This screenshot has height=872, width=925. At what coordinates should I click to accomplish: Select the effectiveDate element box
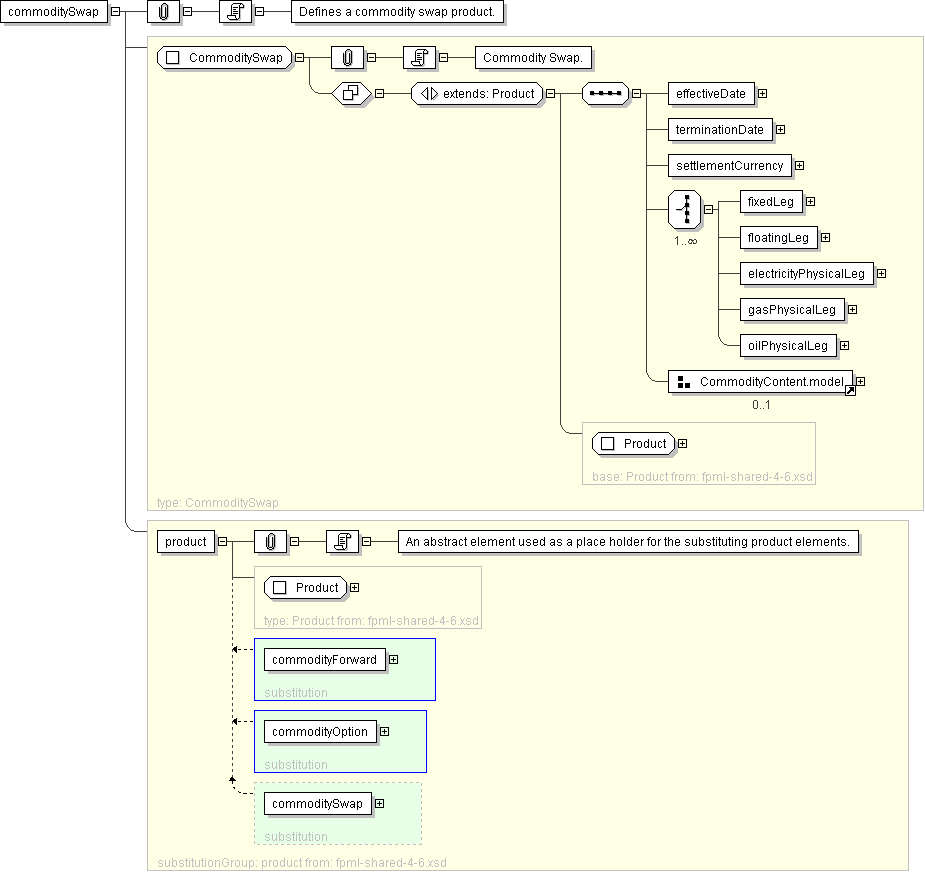click(711, 94)
